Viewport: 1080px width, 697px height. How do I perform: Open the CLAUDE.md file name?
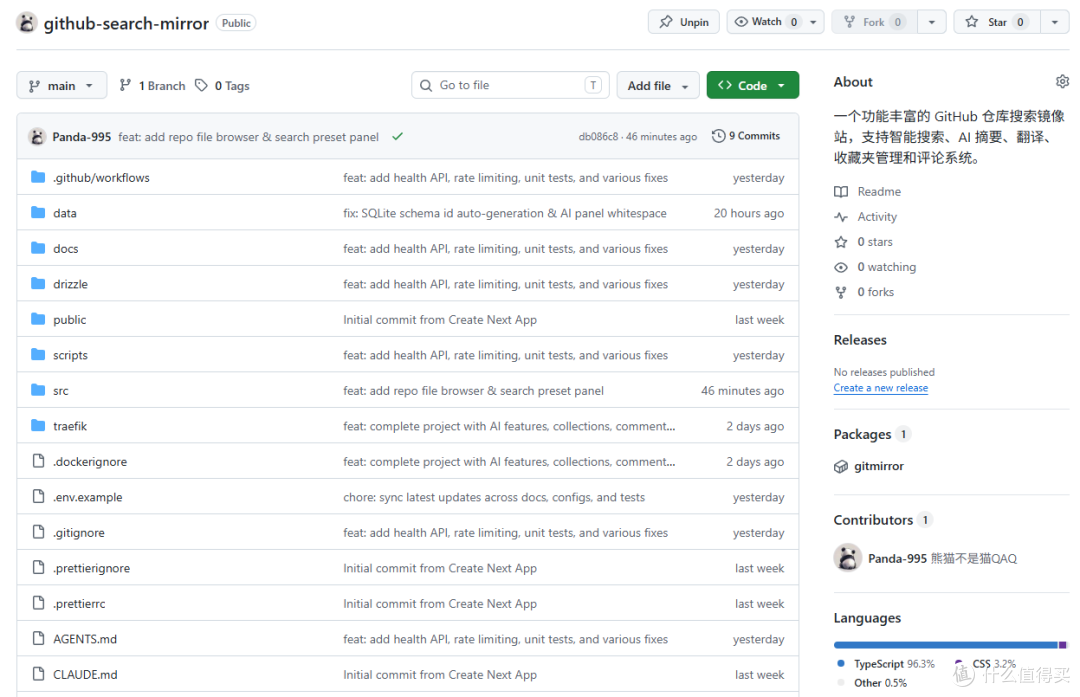(85, 674)
